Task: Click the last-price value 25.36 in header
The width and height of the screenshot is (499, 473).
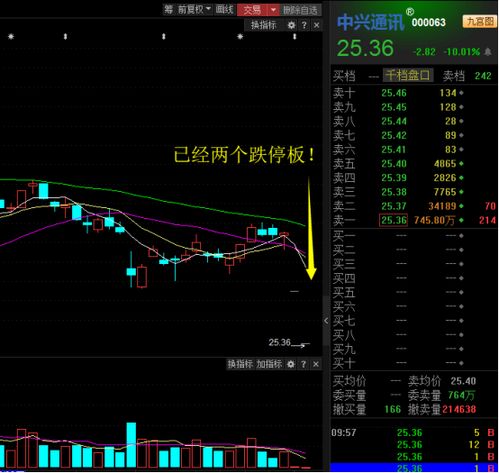Action: [365, 48]
